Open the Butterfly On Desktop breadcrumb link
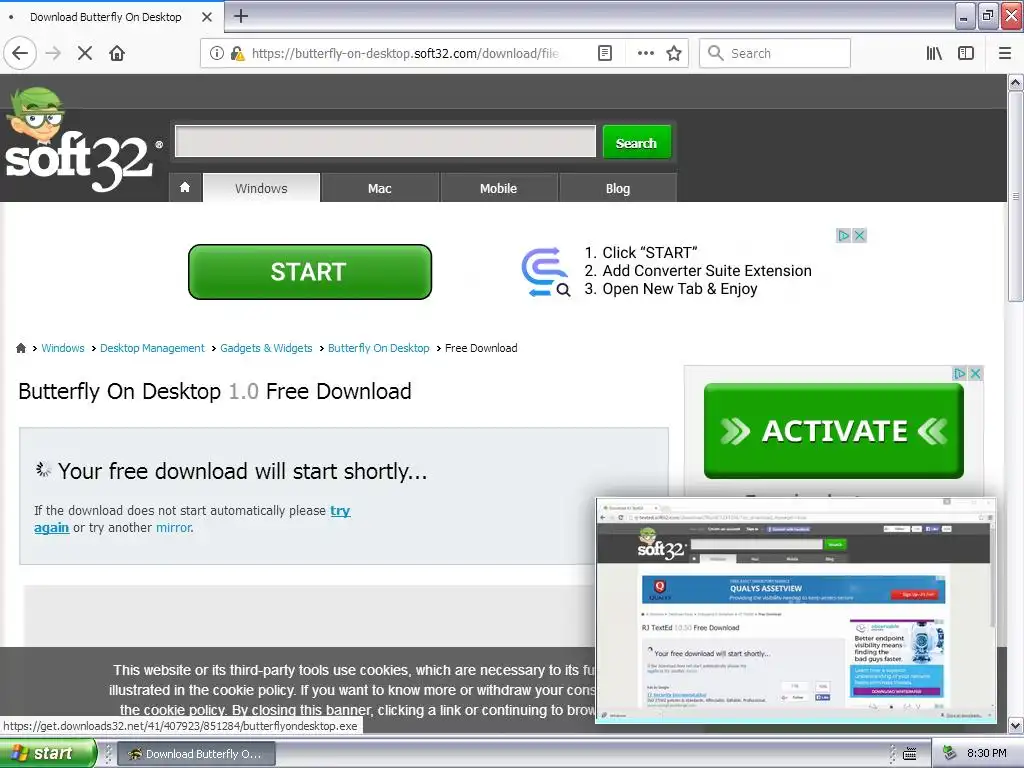 click(x=379, y=348)
